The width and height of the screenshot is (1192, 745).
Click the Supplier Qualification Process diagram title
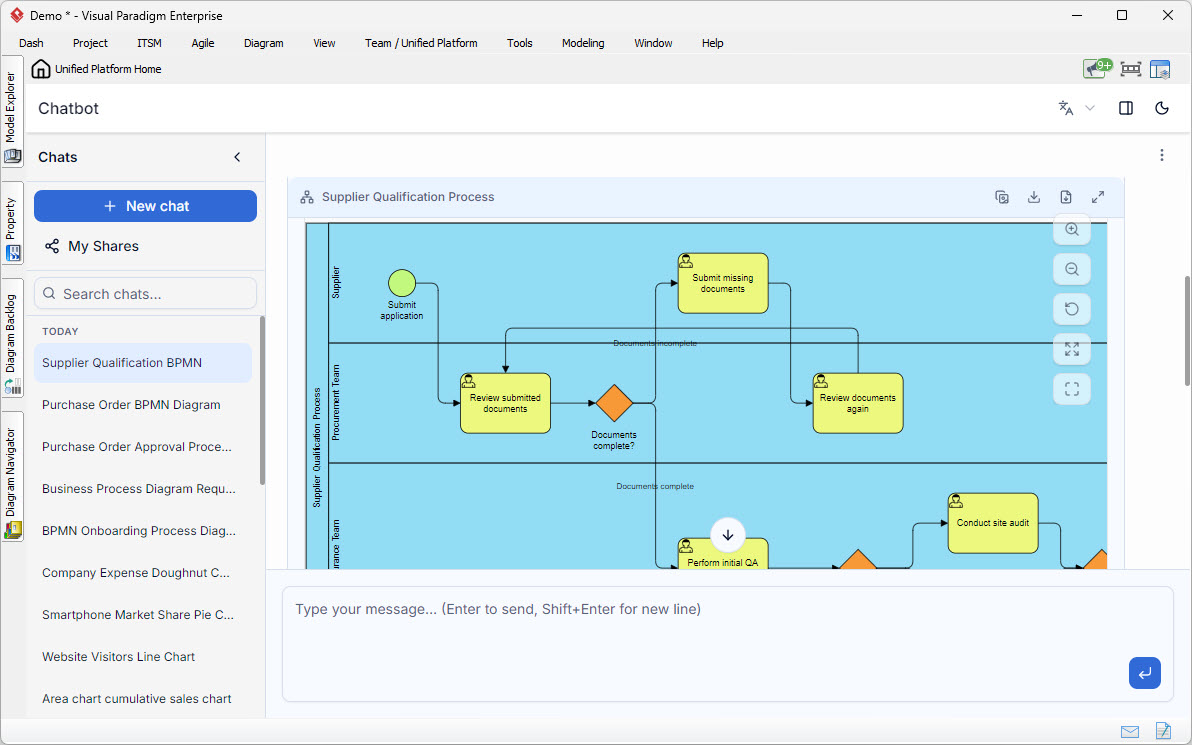[x=408, y=197]
